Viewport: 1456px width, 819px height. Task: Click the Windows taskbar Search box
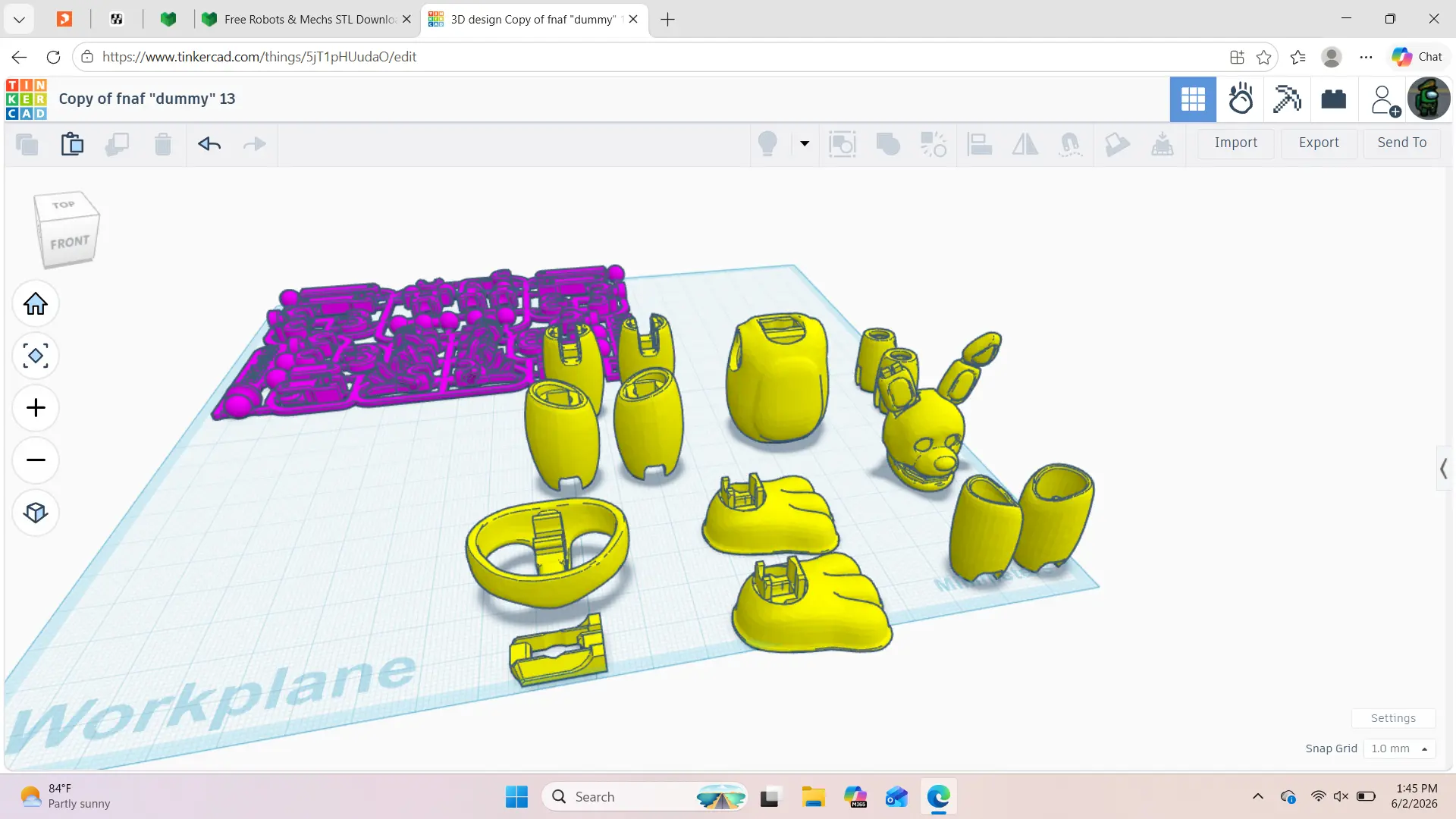645,797
